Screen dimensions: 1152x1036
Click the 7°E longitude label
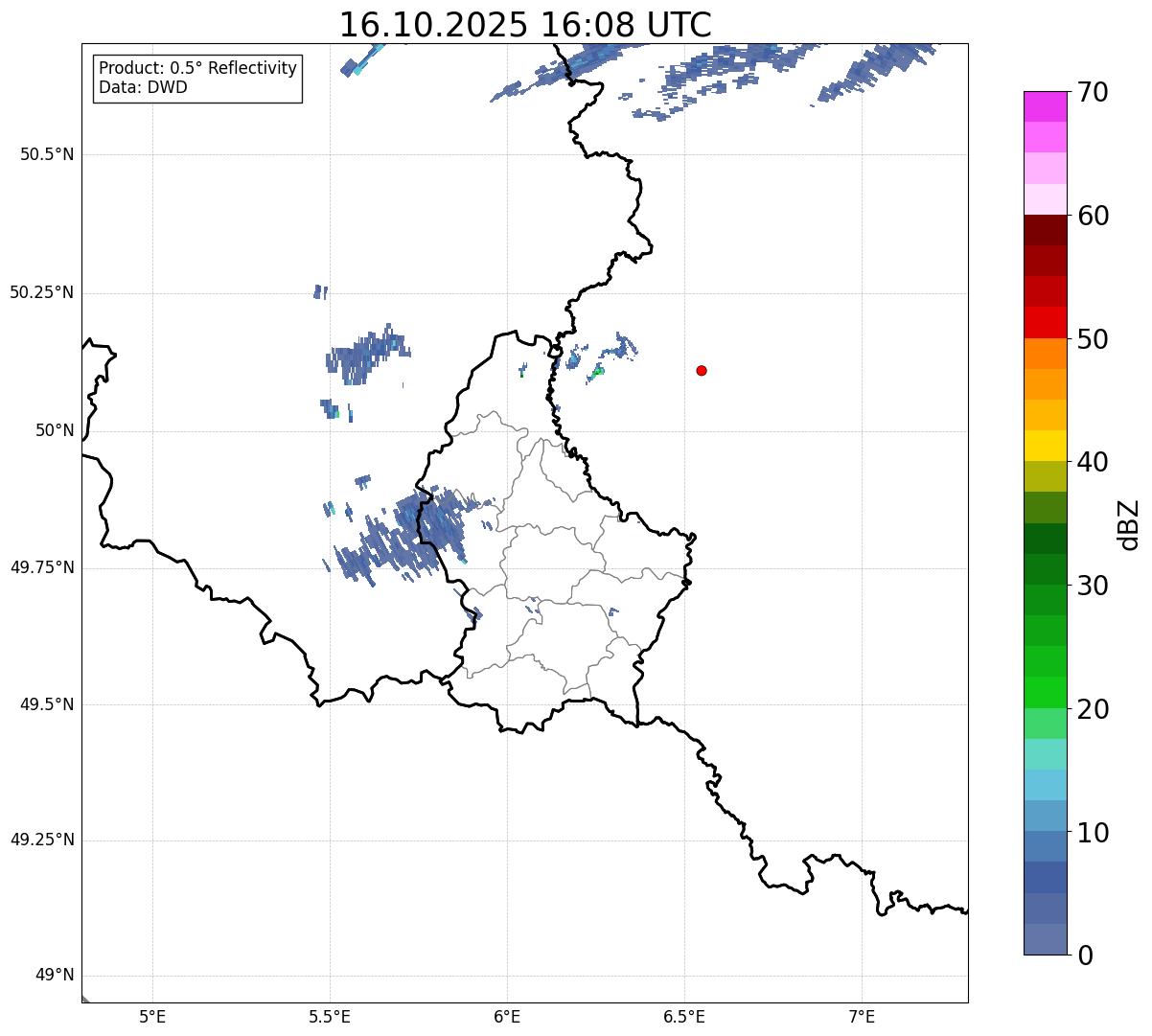pos(862,1017)
